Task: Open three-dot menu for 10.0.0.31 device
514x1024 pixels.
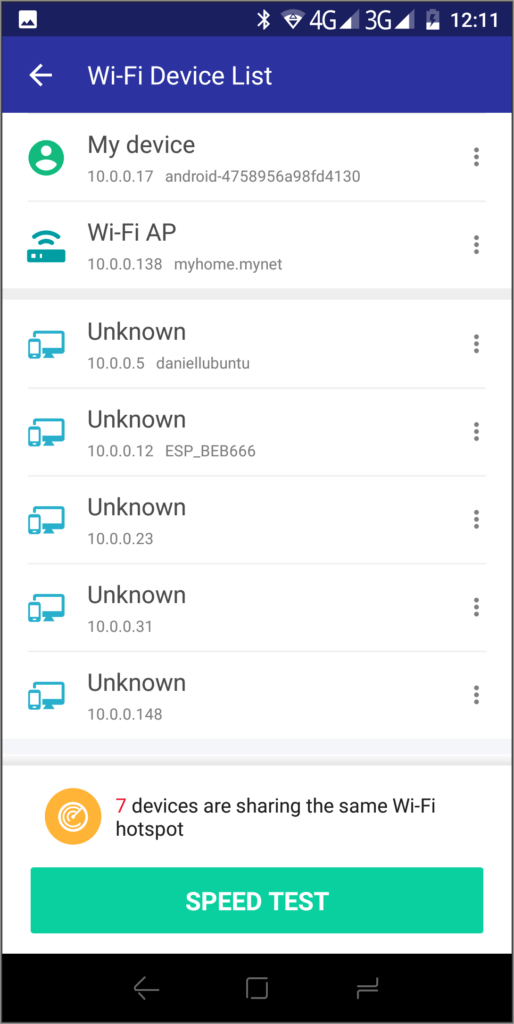Action: [476, 607]
